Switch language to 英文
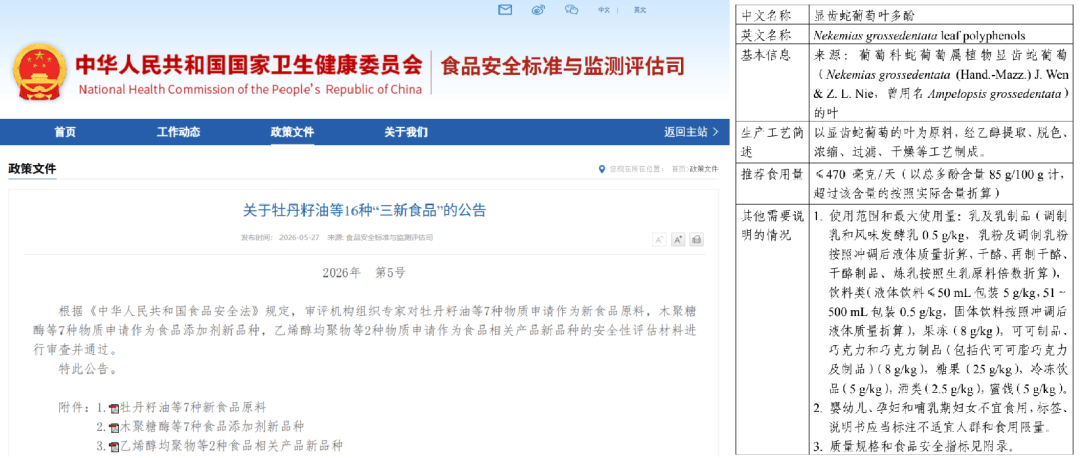1080x458 pixels. [x=640, y=10]
